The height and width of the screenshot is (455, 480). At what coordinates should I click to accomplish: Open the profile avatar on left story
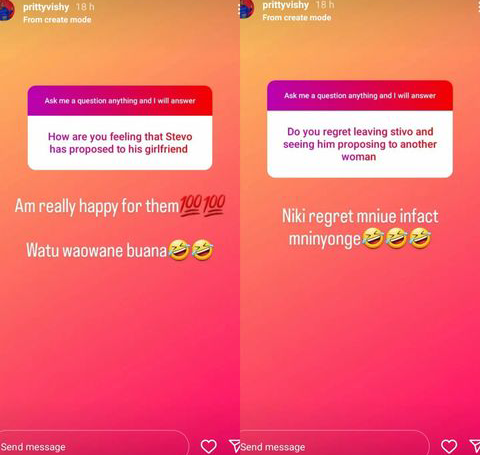[7, 10]
